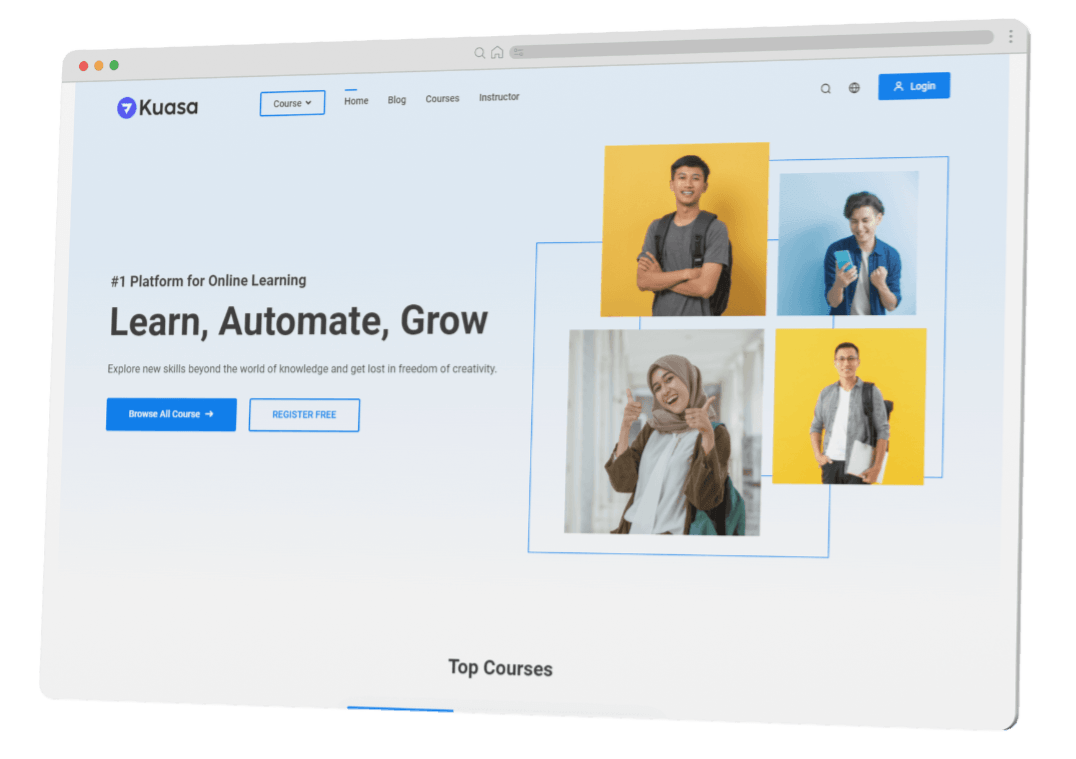1076x759 pixels.
Task: Click the green maximize window button
Action: pyautogui.click(x=114, y=65)
